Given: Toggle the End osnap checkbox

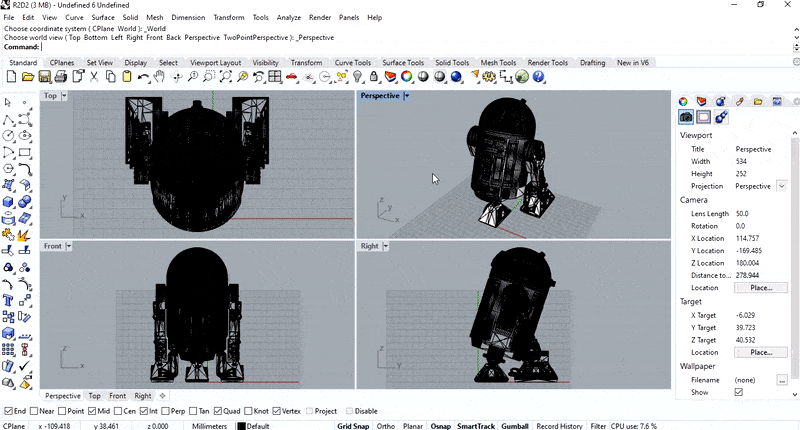Looking at the screenshot, I should [x=8, y=411].
